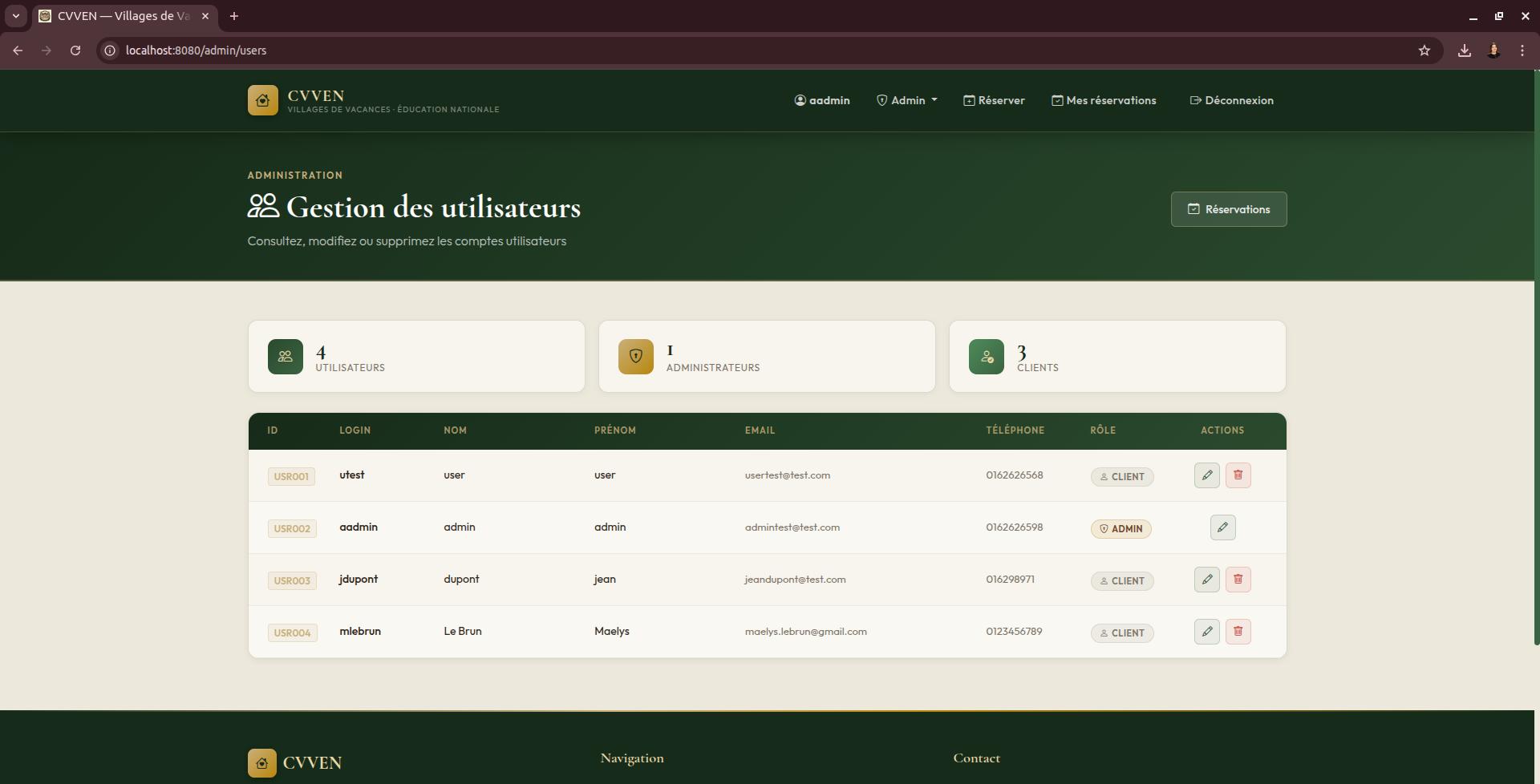Delete jdupont using red trash icon
This screenshot has width=1540, height=784.
1238,580
